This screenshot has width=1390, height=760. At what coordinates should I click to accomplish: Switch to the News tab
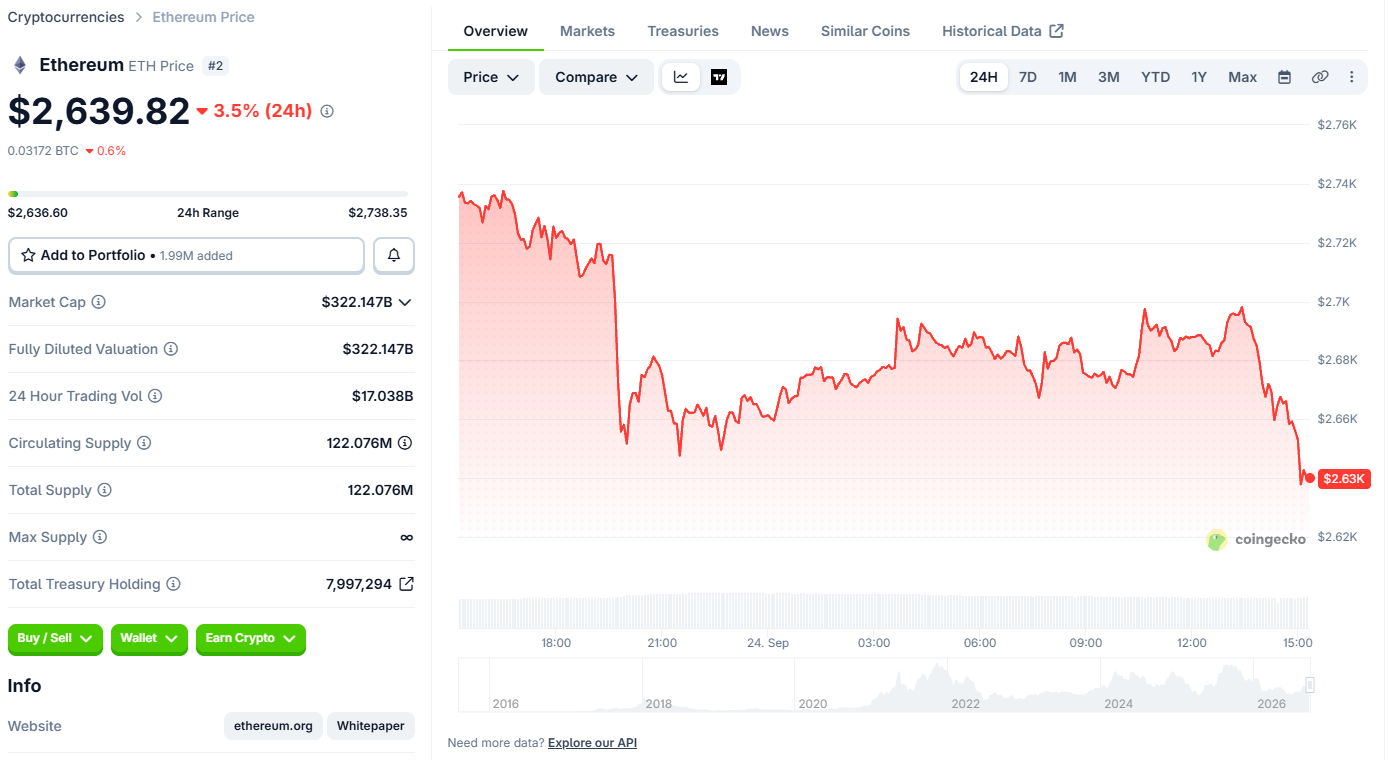click(x=770, y=31)
